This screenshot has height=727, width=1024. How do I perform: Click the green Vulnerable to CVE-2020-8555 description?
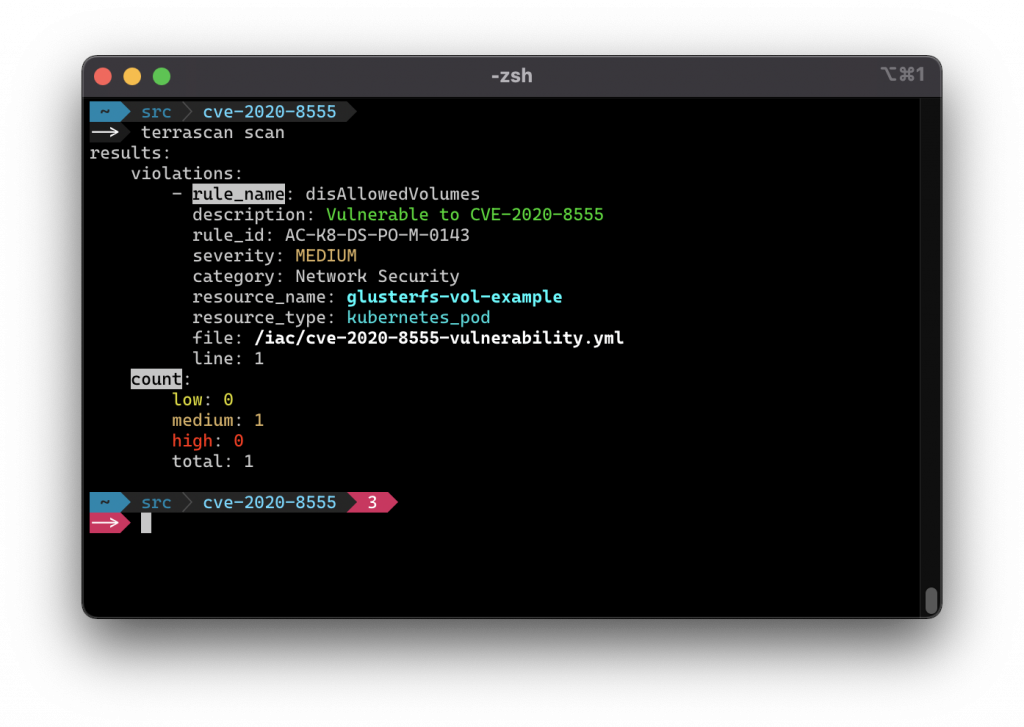point(464,215)
